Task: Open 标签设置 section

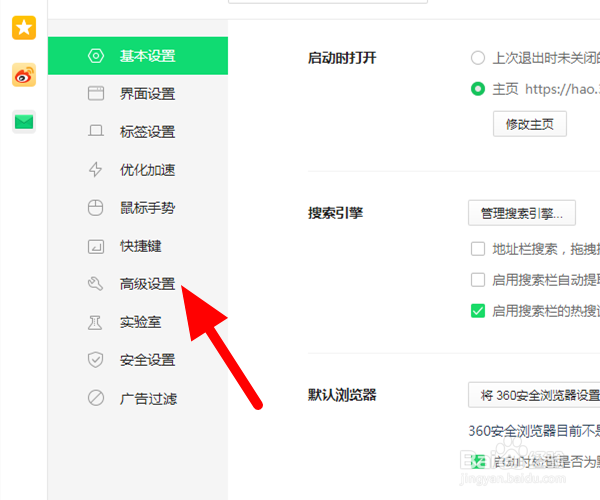Action: [138, 132]
